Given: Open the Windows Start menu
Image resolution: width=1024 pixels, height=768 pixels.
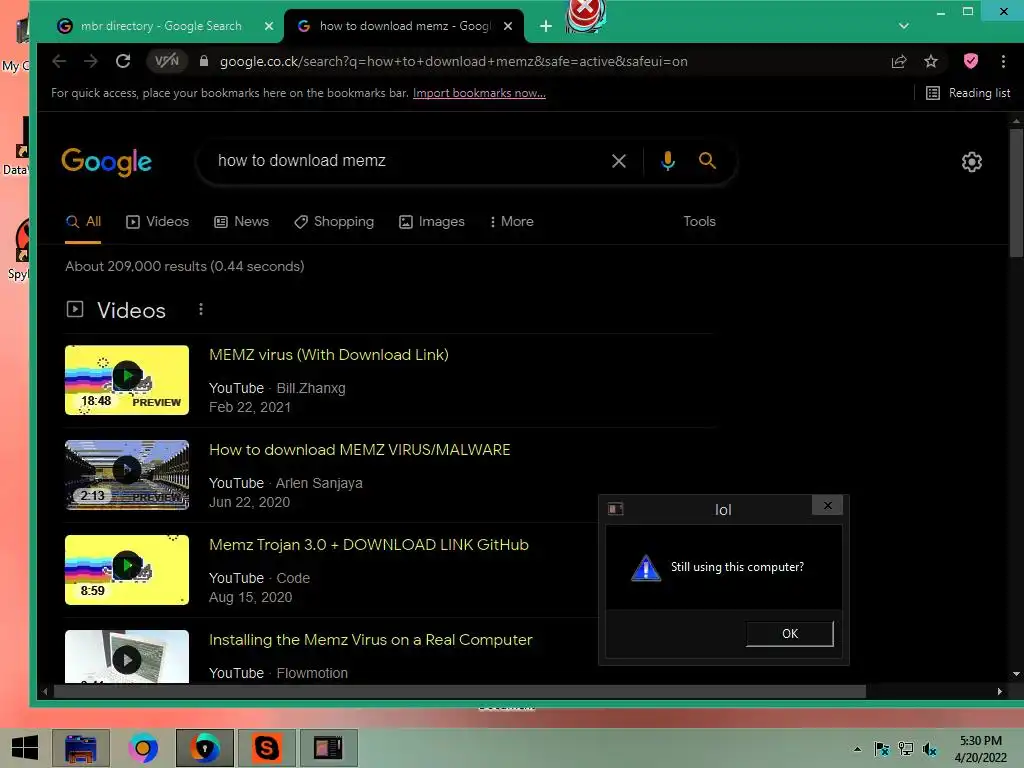Looking at the screenshot, I should point(25,748).
